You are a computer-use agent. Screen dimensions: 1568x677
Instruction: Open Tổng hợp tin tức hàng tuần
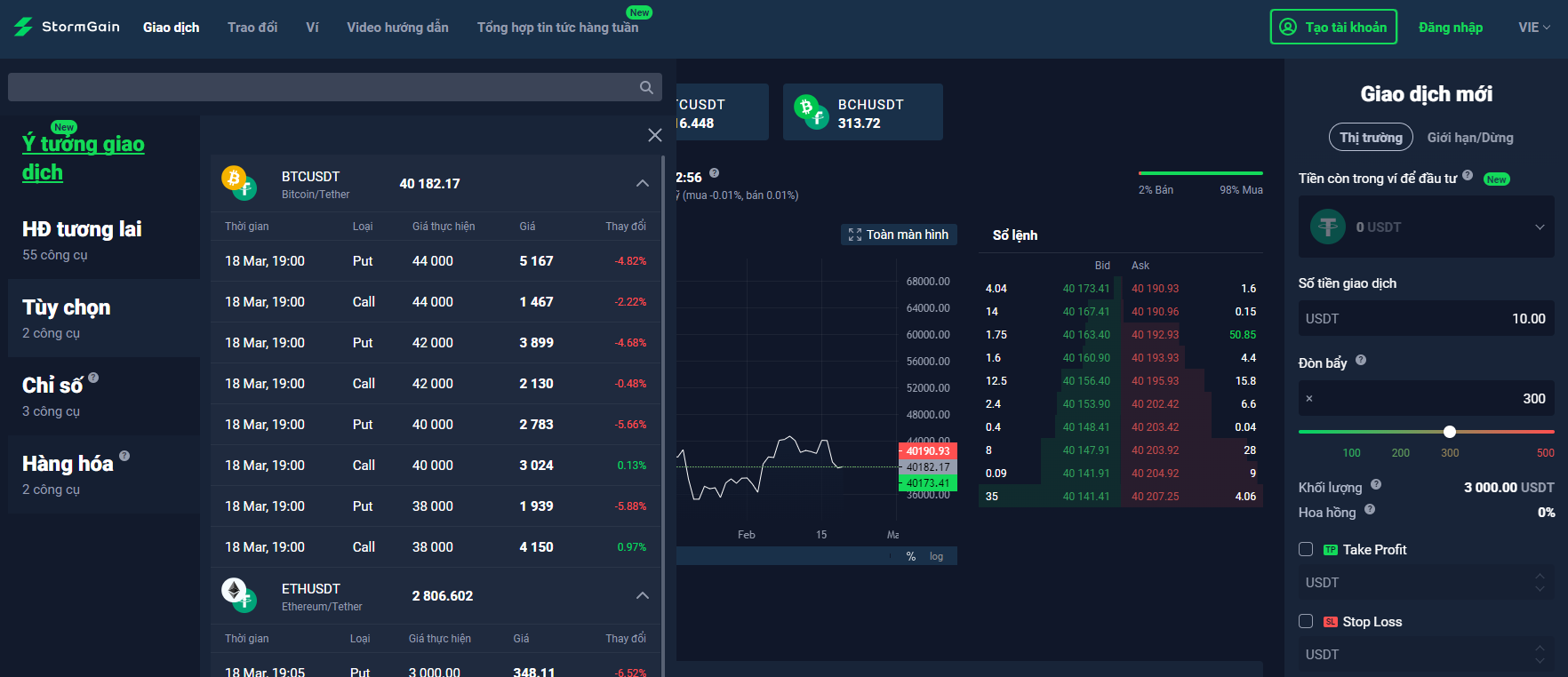(x=557, y=27)
